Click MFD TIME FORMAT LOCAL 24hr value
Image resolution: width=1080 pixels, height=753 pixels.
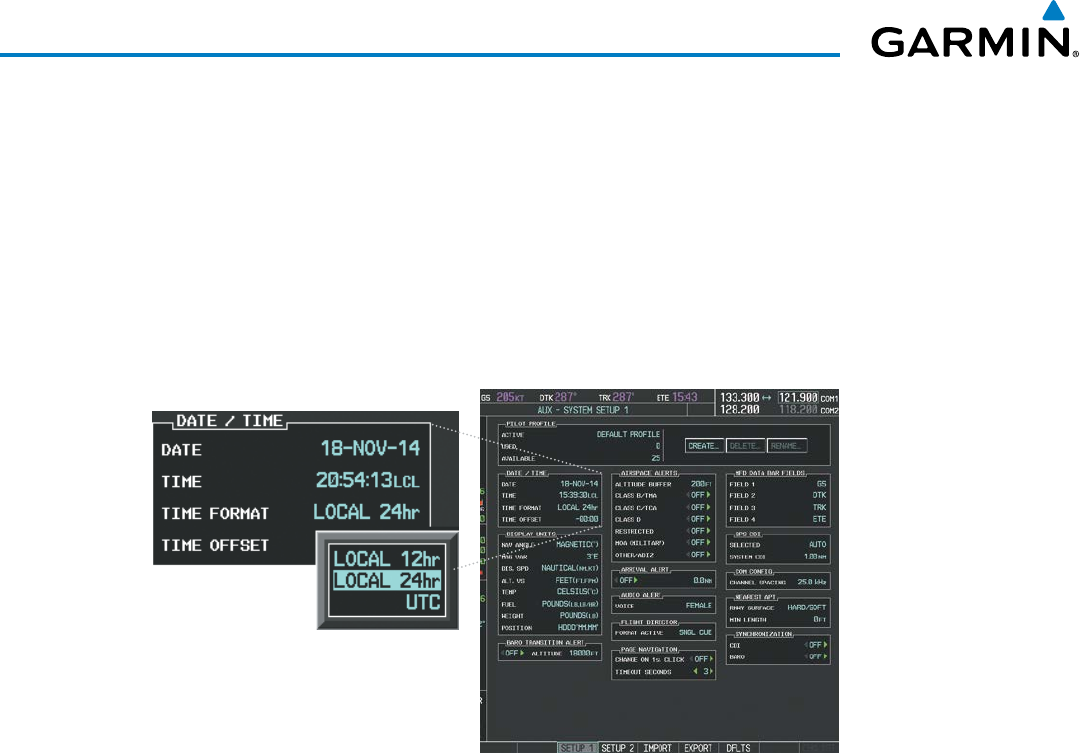(x=577, y=508)
